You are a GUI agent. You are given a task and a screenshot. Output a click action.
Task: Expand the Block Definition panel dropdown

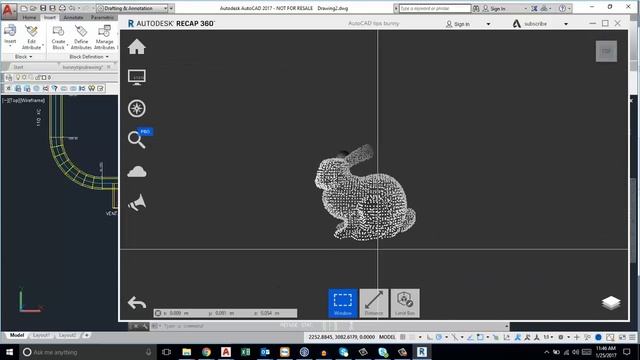[89, 57]
